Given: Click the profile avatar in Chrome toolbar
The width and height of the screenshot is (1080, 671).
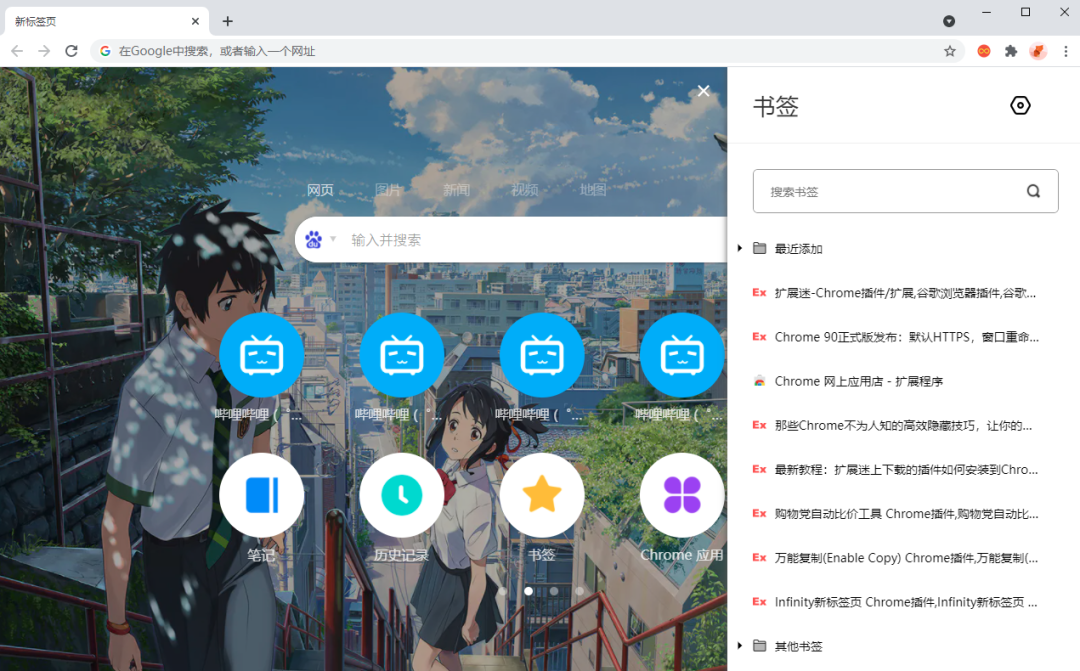Looking at the screenshot, I should pos(1038,51).
